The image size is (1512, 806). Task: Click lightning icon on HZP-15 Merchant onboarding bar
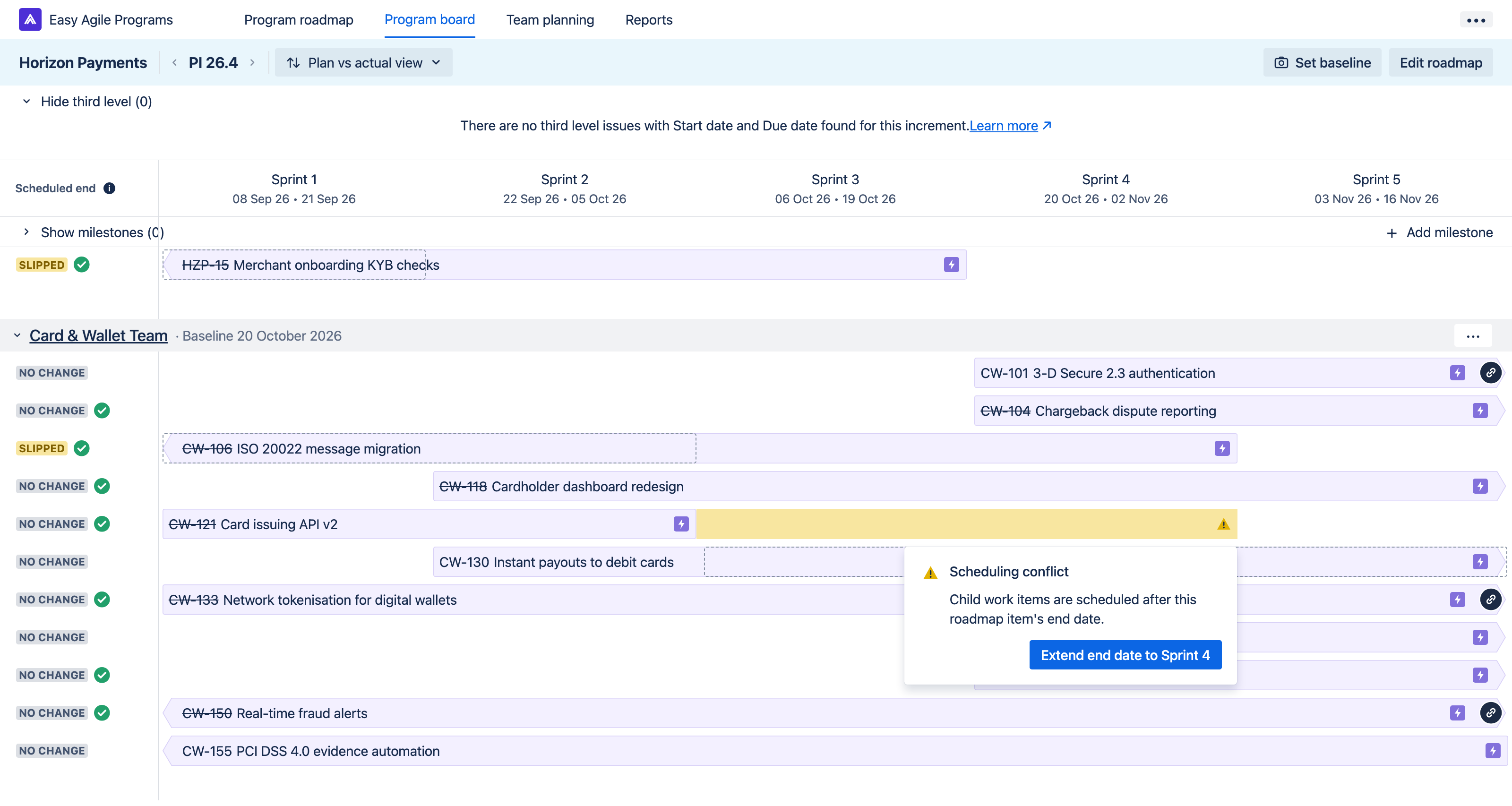952,265
